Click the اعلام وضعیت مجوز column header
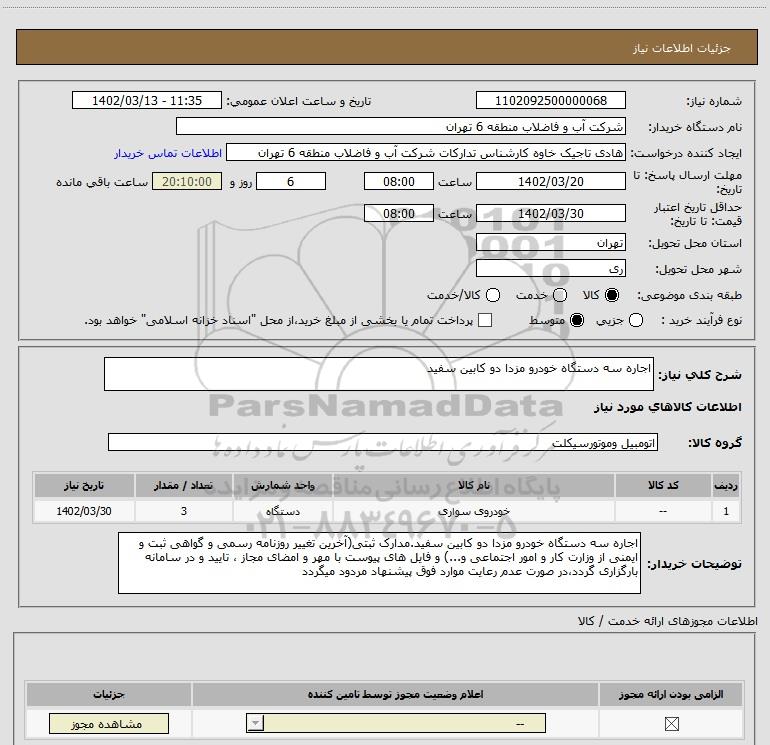770x745 pixels. [395, 694]
